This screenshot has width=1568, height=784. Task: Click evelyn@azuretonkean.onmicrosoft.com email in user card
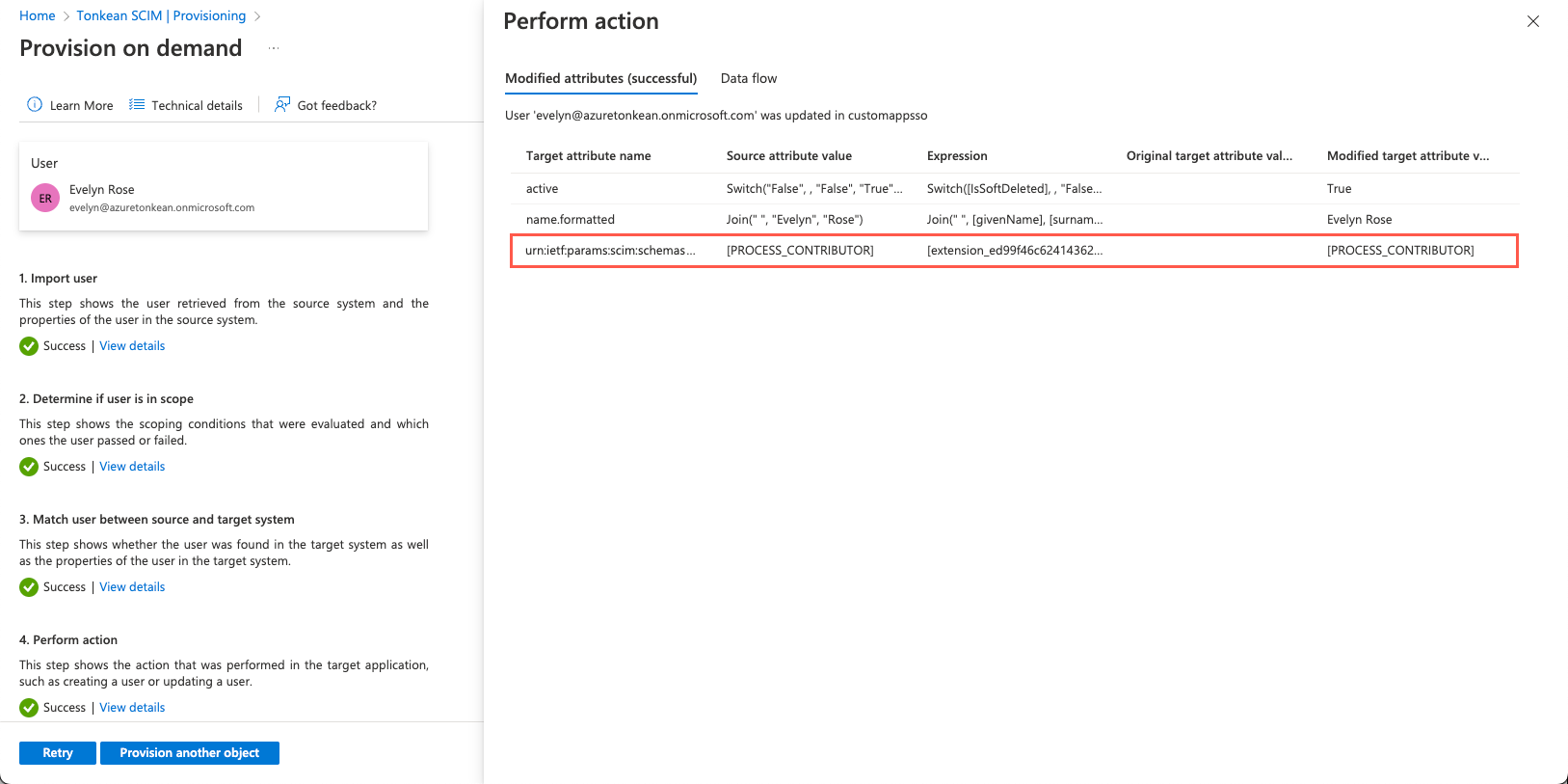point(162,207)
